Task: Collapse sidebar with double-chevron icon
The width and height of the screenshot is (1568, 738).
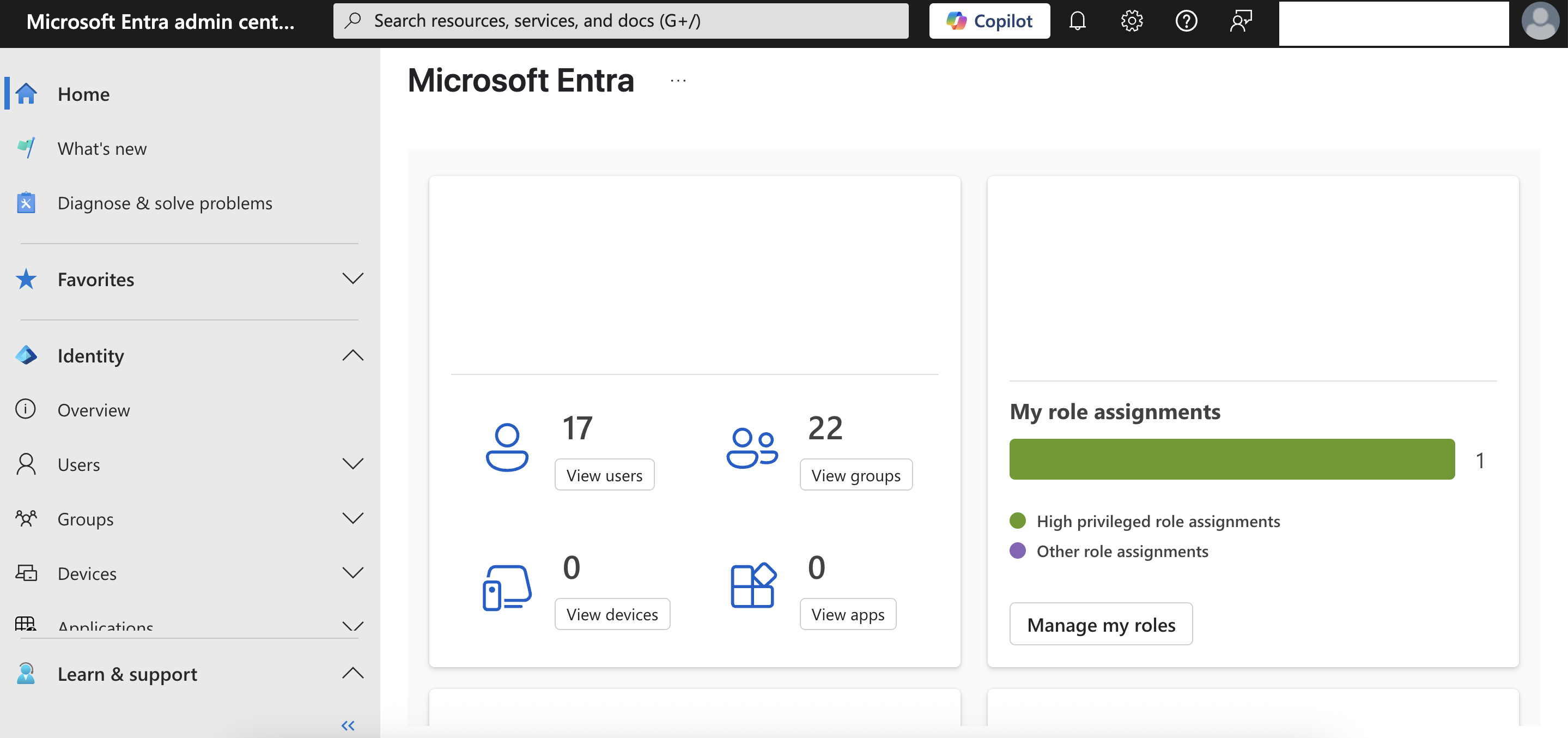Action: click(x=348, y=725)
